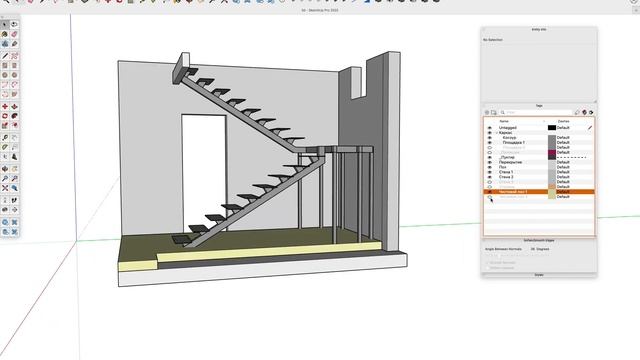
Task: Click the Dashes column header
Action: coord(563,121)
